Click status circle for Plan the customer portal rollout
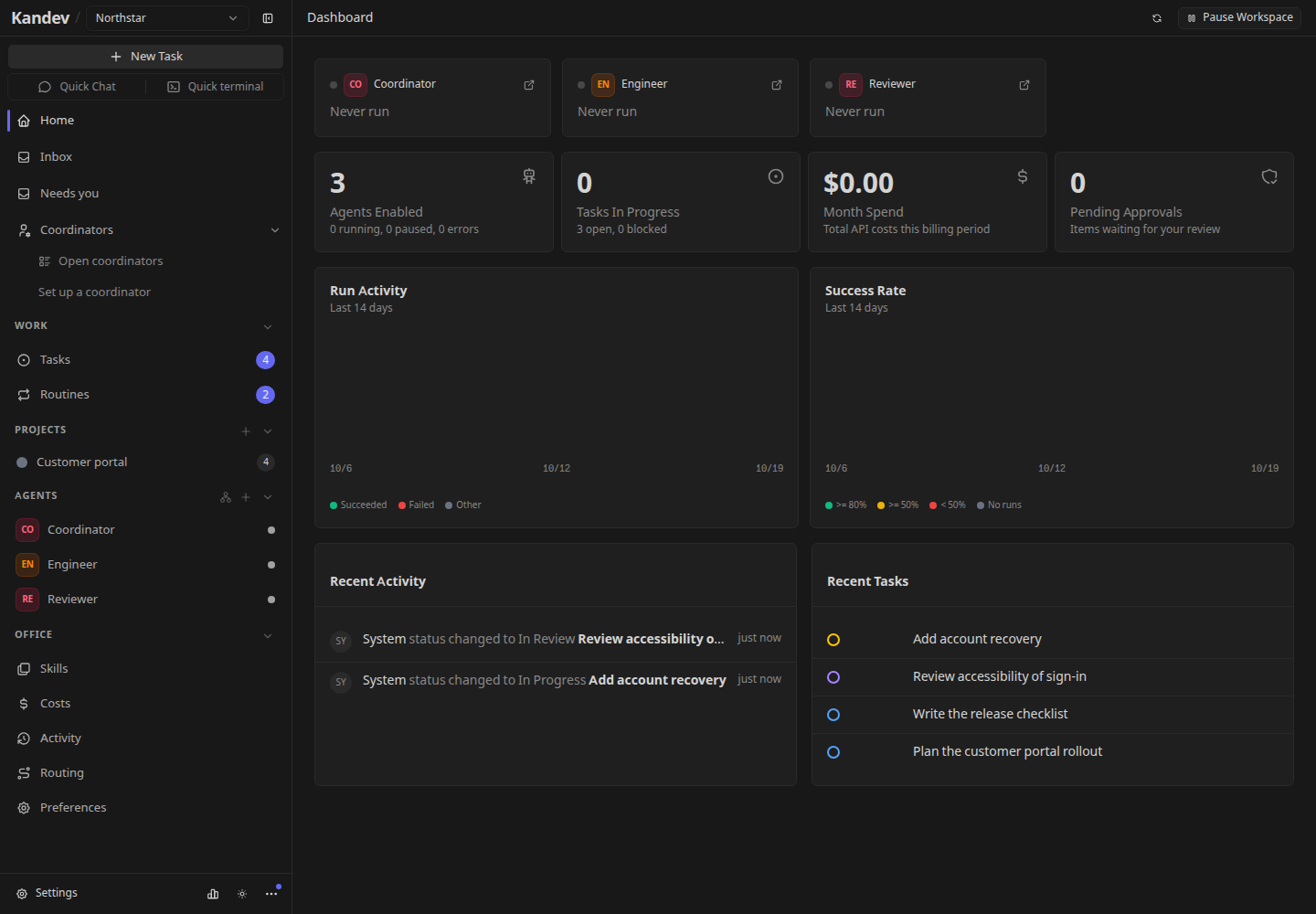 click(x=833, y=752)
